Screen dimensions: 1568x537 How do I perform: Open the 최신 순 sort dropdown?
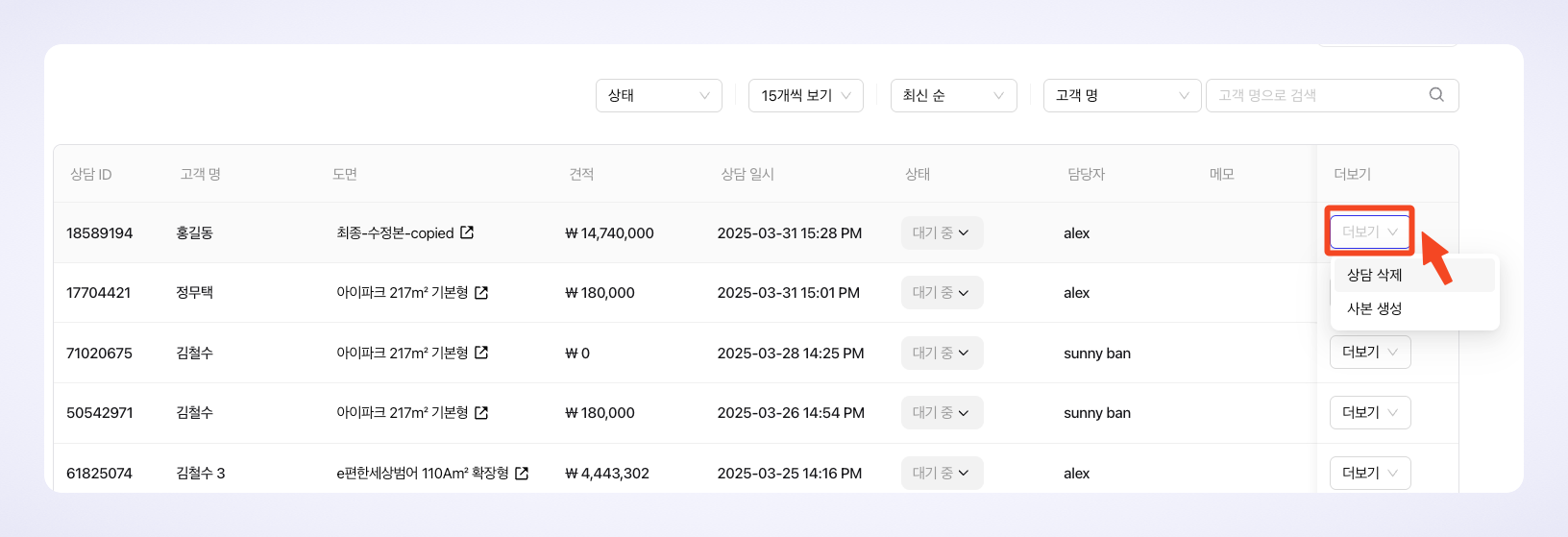pyautogui.click(x=954, y=95)
